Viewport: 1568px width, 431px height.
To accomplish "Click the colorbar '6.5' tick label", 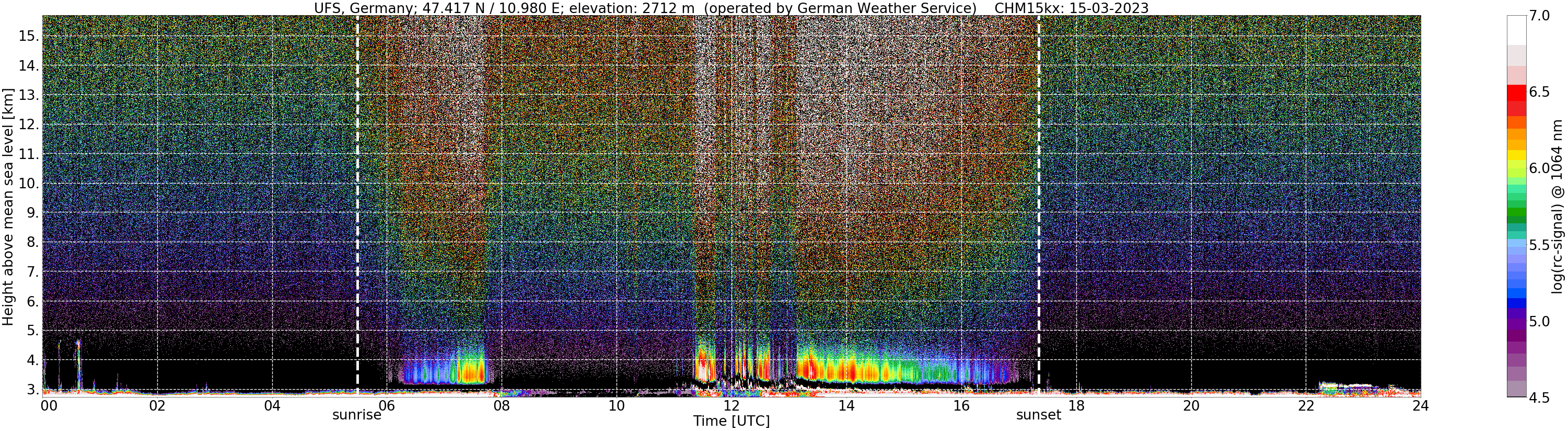I will (1540, 92).
